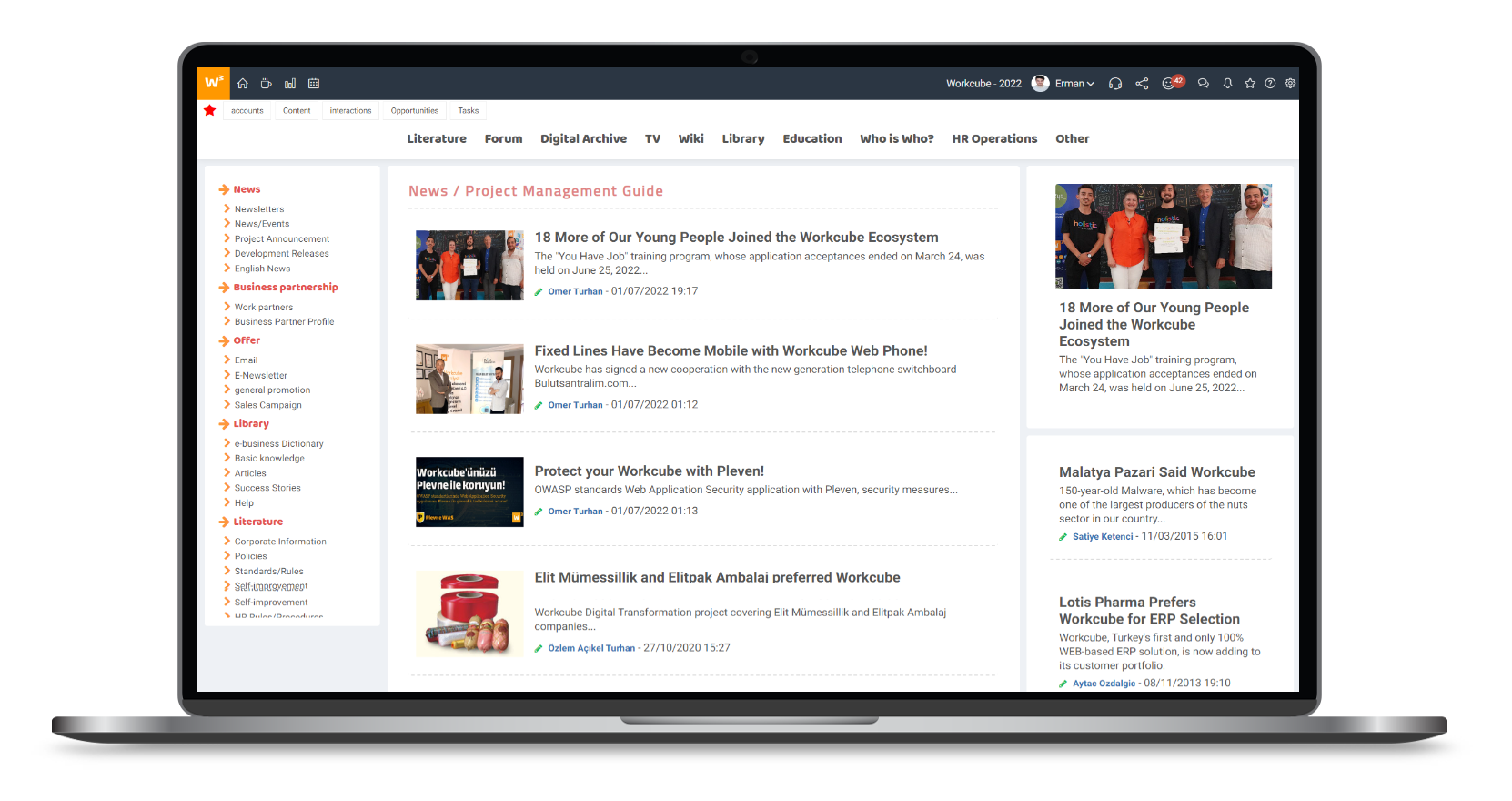This screenshot has height=801, width=1512.
Task: Open the Literature top menu
Action: click(437, 139)
